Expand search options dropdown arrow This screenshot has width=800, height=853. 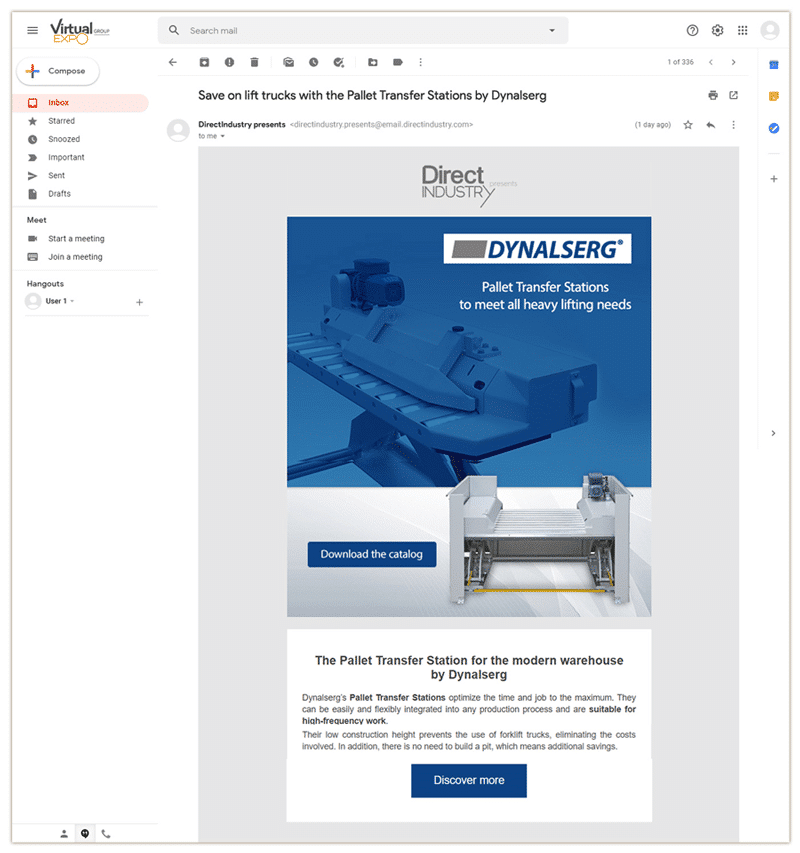point(552,30)
